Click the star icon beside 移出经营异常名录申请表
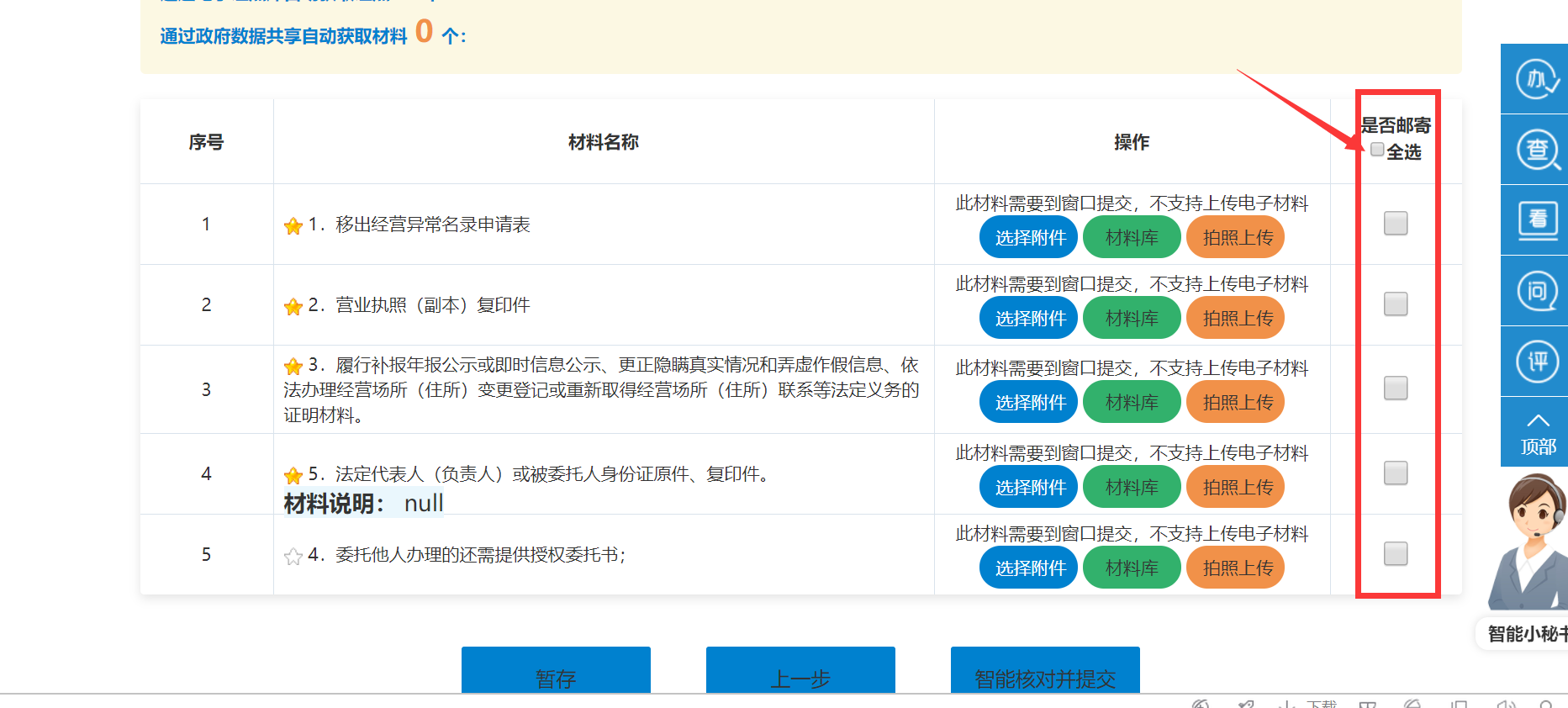This screenshot has height=708, width=1568. (x=293, y=226)
